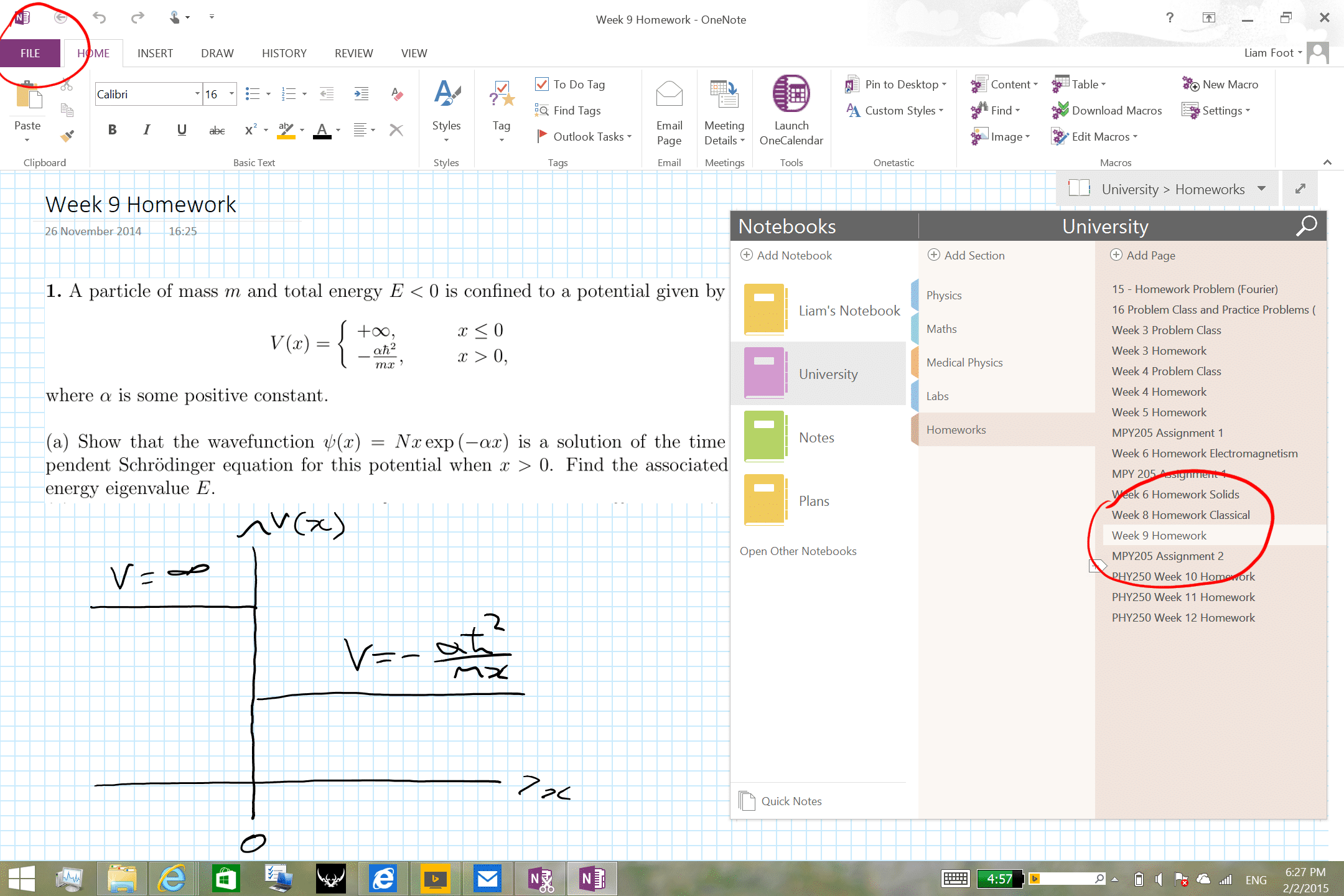This screenshot has height=896, width=1344.
Task: Open the Liam Foot account menu
Action: (x=1273, y=53)
